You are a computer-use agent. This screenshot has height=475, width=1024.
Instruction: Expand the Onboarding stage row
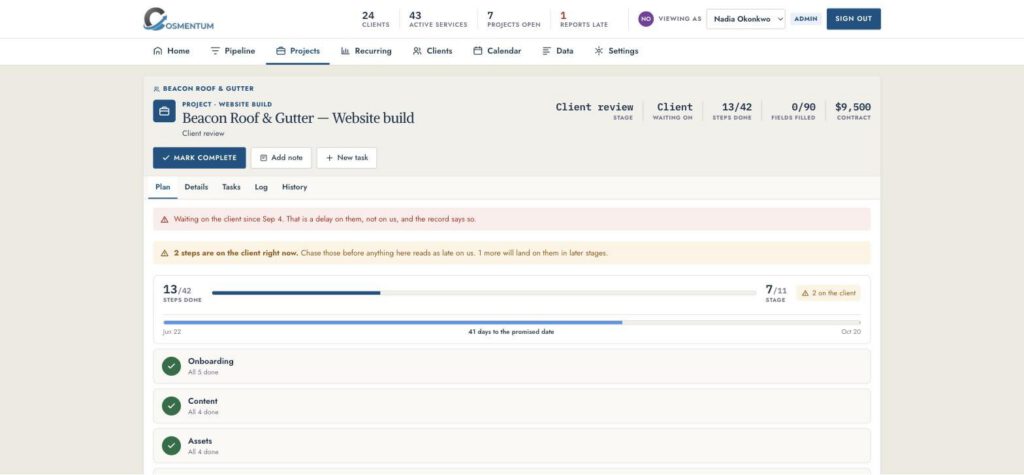click(x=511, y=367)
